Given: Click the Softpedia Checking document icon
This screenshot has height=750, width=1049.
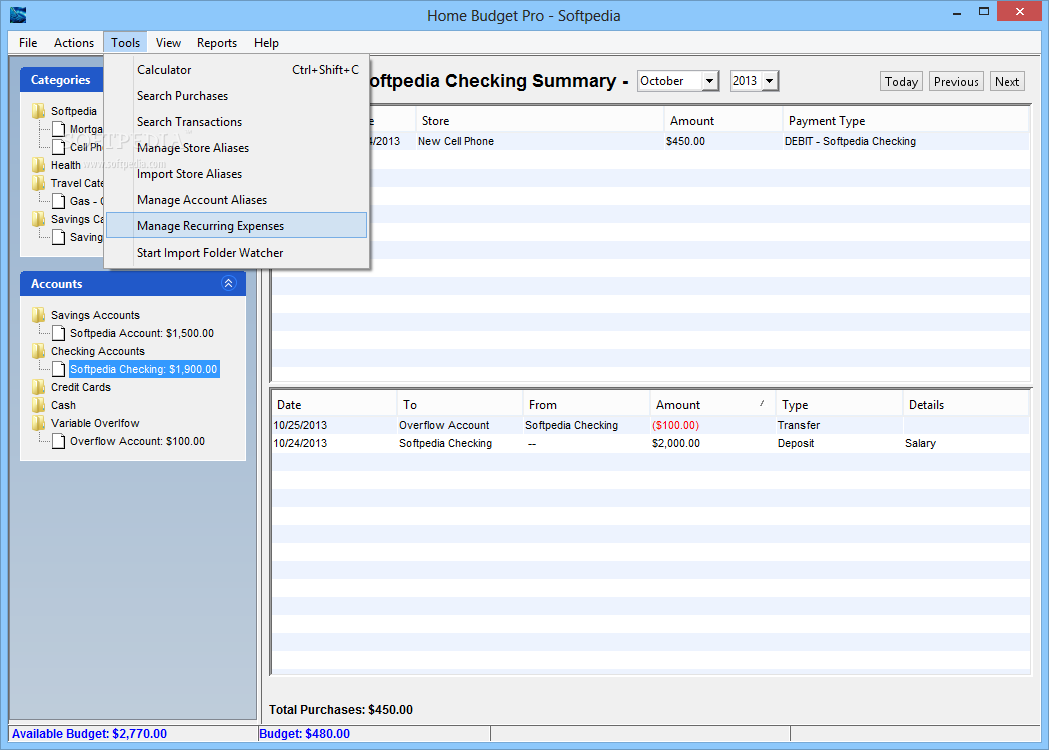Looking at the screenshot, I should (x=59, y=369).
